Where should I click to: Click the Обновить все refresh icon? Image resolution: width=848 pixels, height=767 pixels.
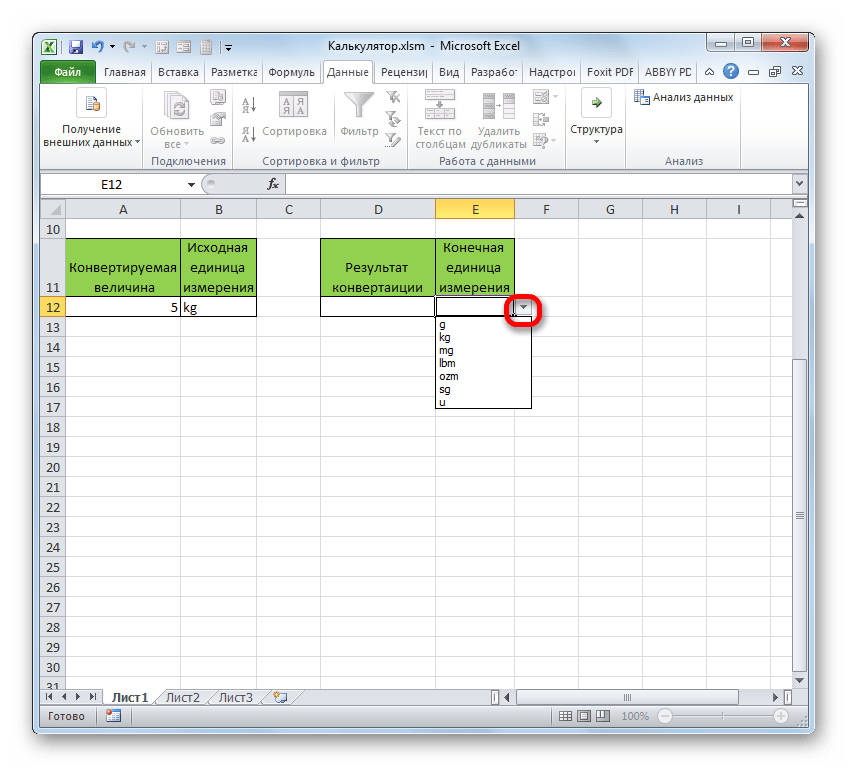[x=177, y=119]
